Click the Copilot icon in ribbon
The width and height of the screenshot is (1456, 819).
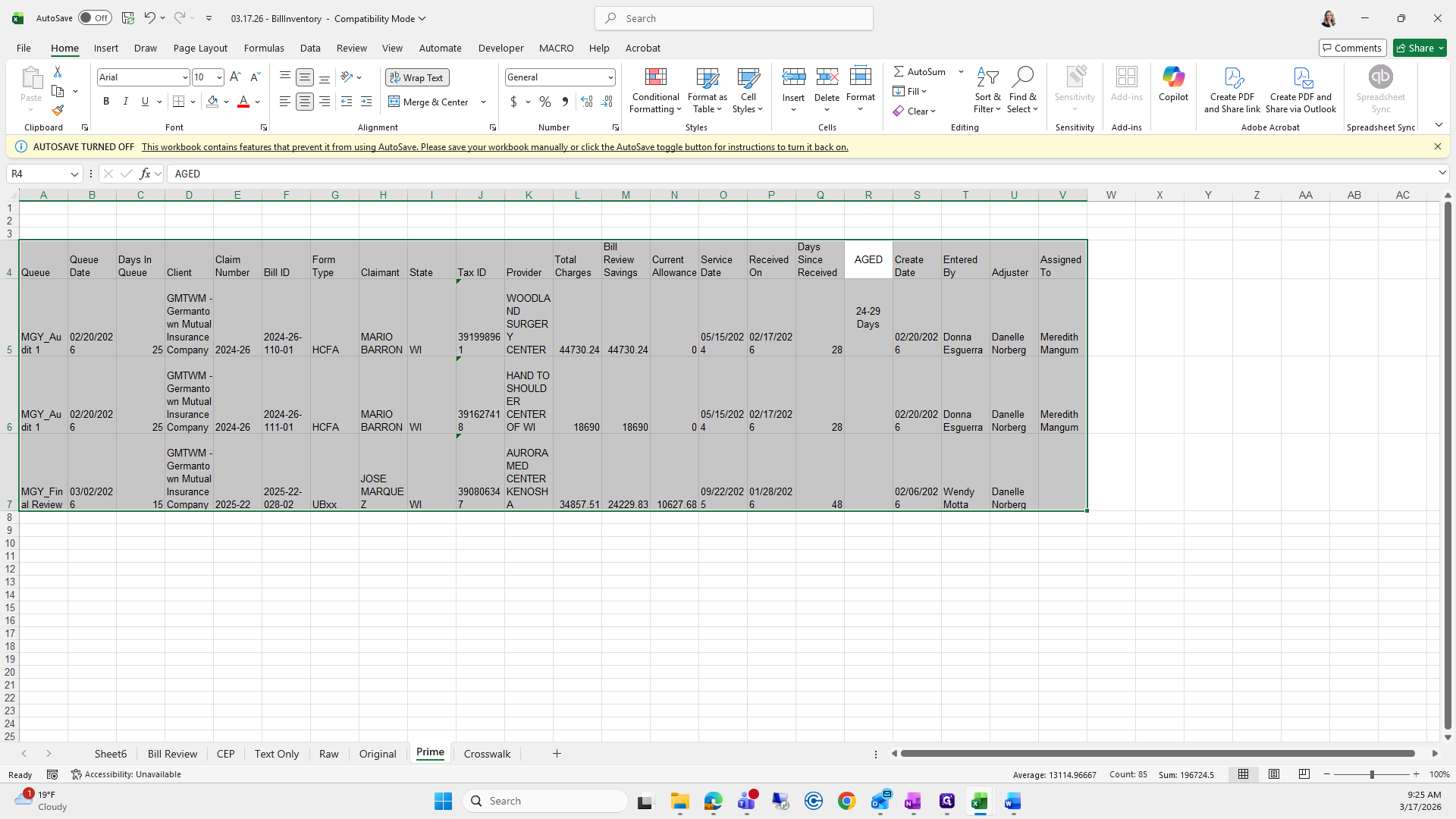tap(1173, 83)
